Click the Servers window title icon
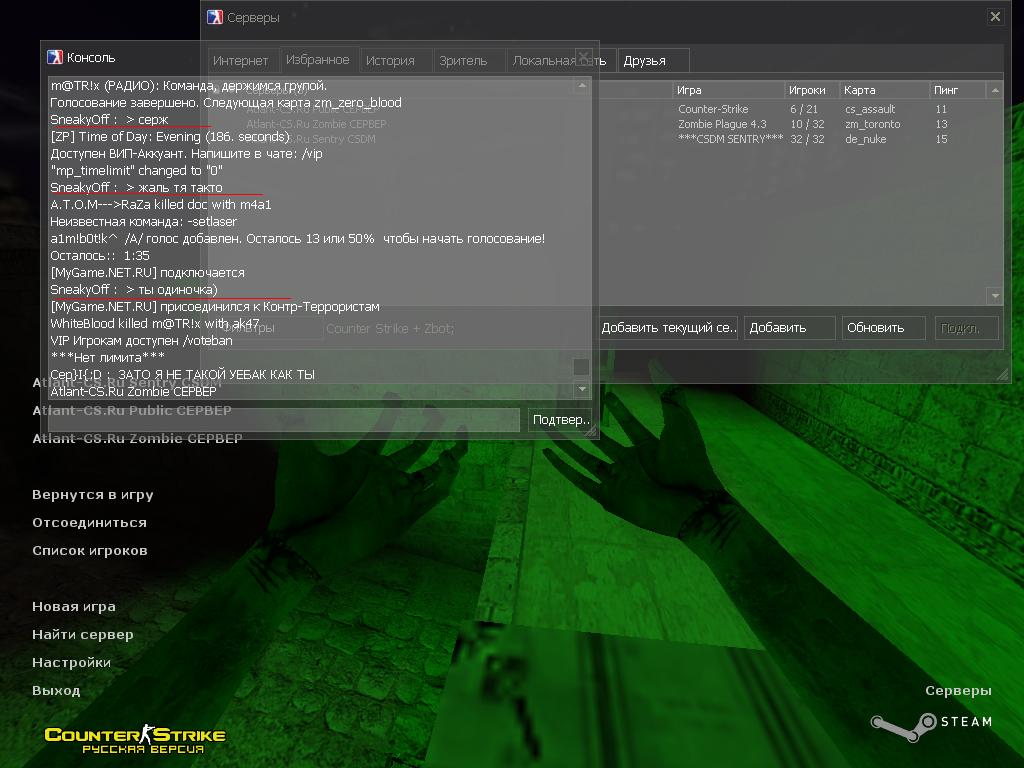This screenshot has height=768, width=1024. pyautogui.click(x=215, y=17)
